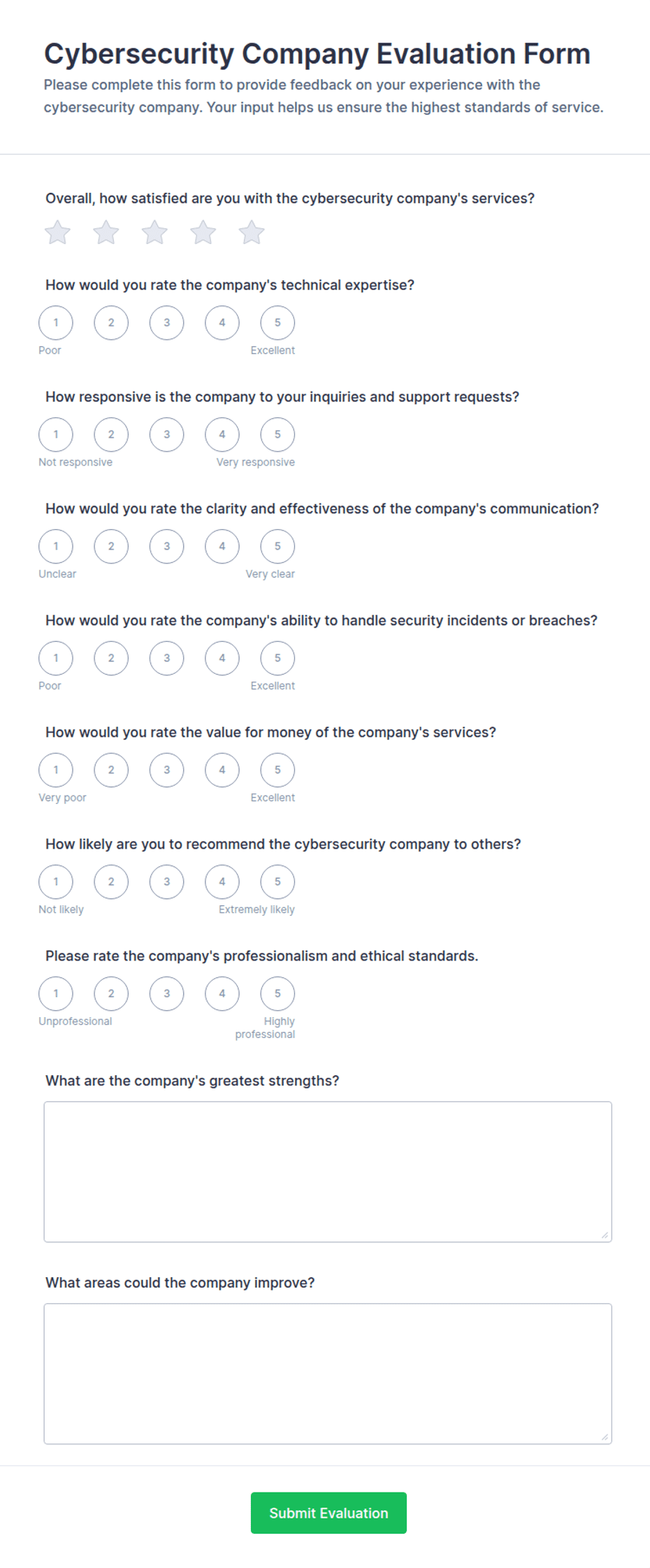
Task: Choose 2 for responsiveness to inquiries
Action: [111, 435]
